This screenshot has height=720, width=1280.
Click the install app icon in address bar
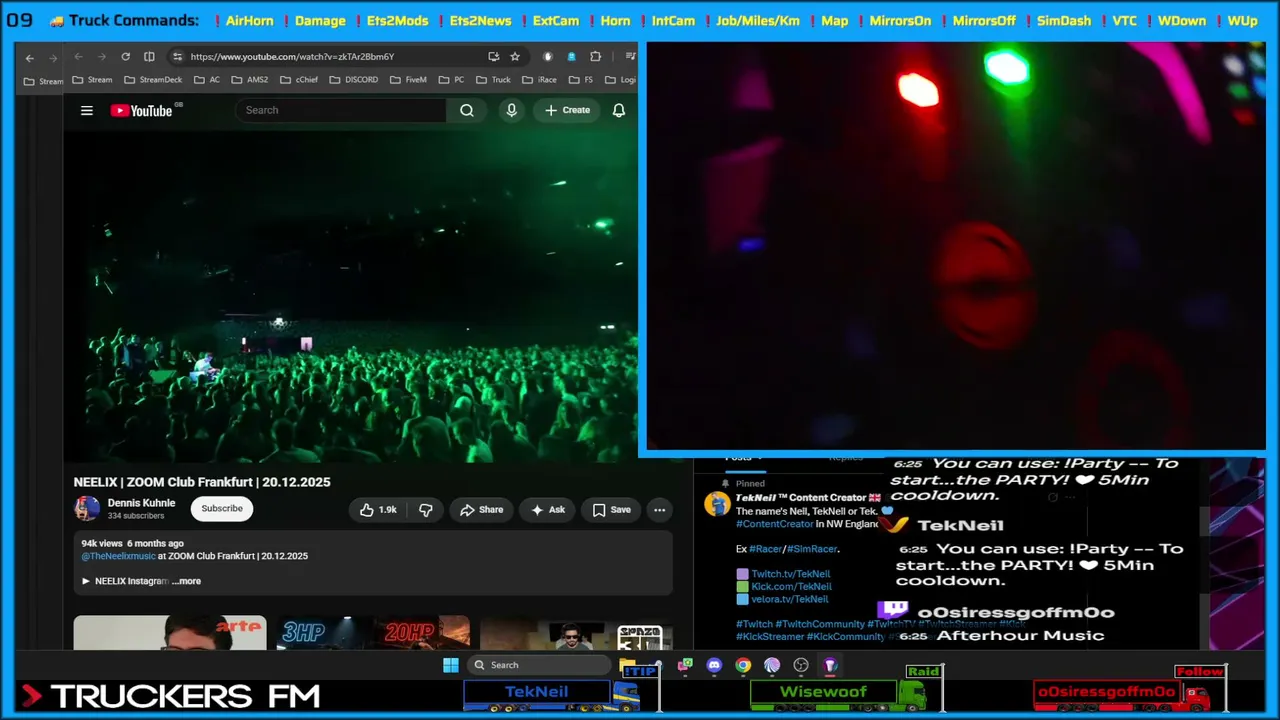pyautogui.click(x=493, y=57)
